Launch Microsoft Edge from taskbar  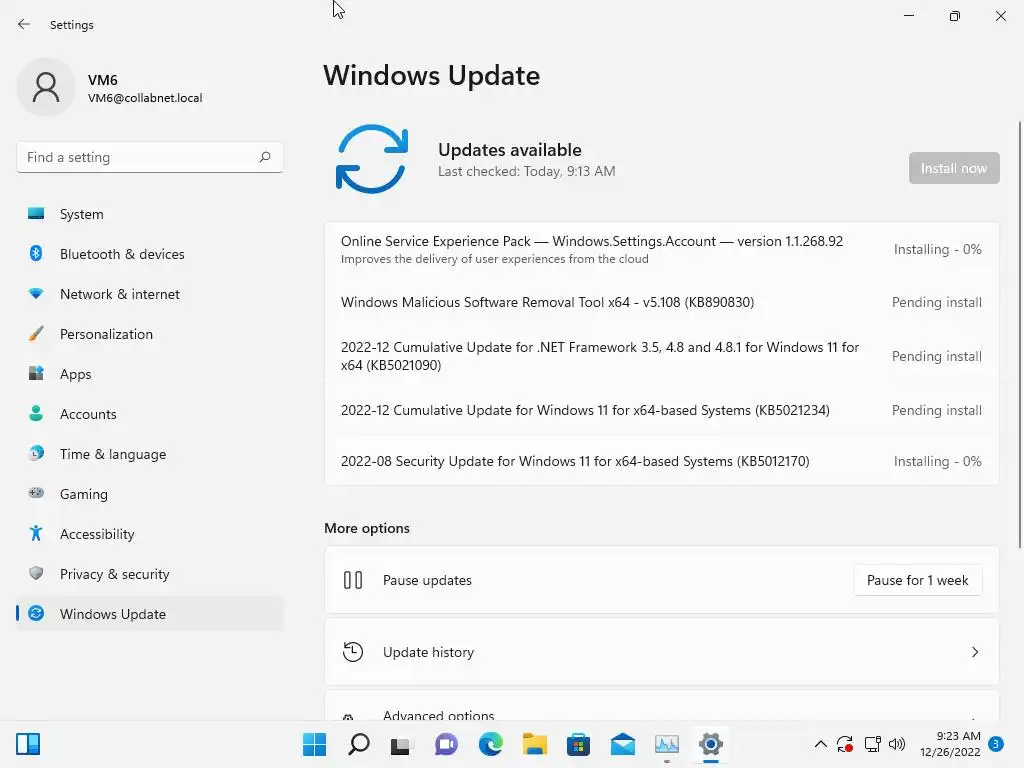(490, 744)
